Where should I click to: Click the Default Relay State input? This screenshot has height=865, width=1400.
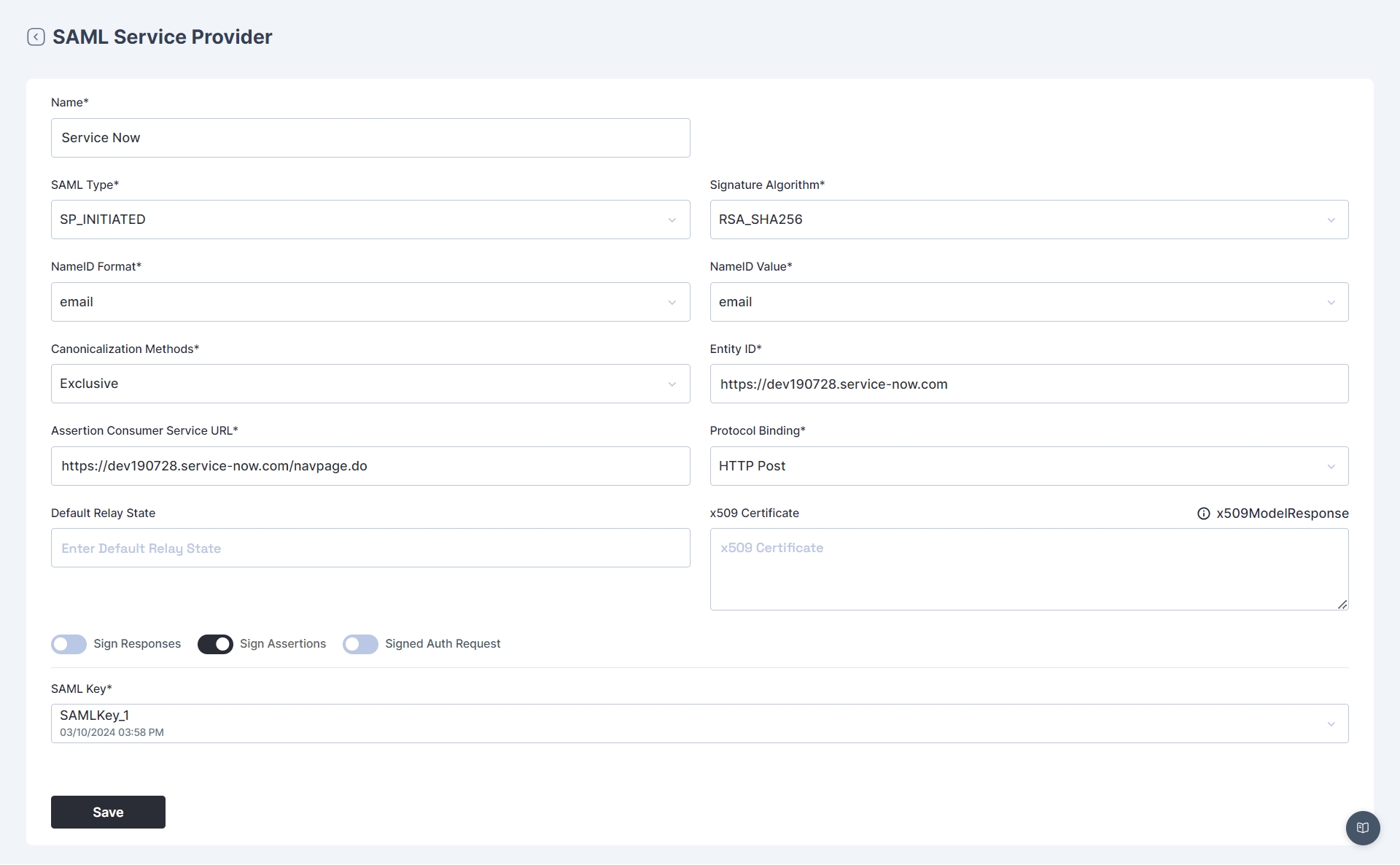(x=370, y=548)
